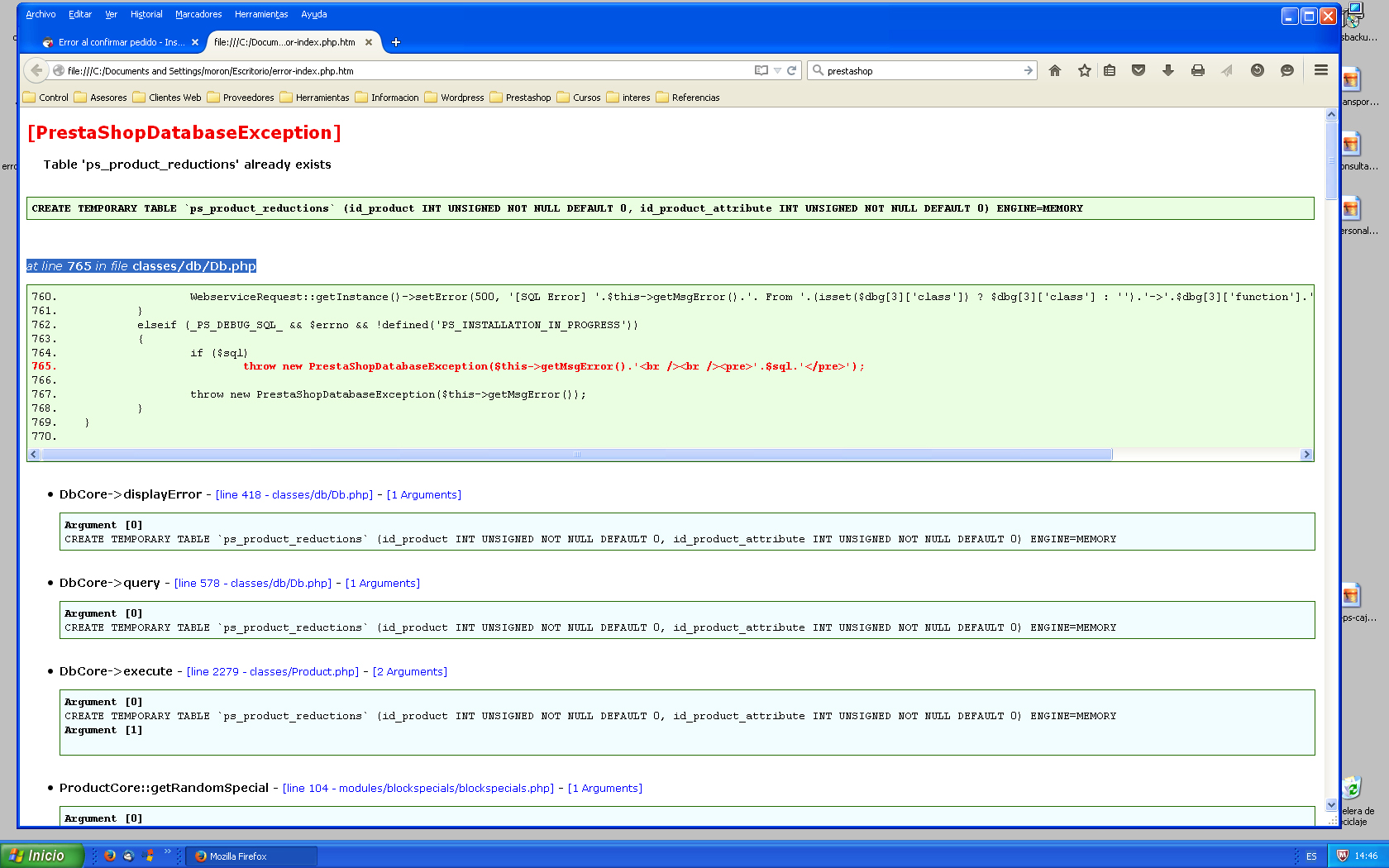Expand the Referencias bookmarks folder
1389x868 pixels.
(688, 98)
